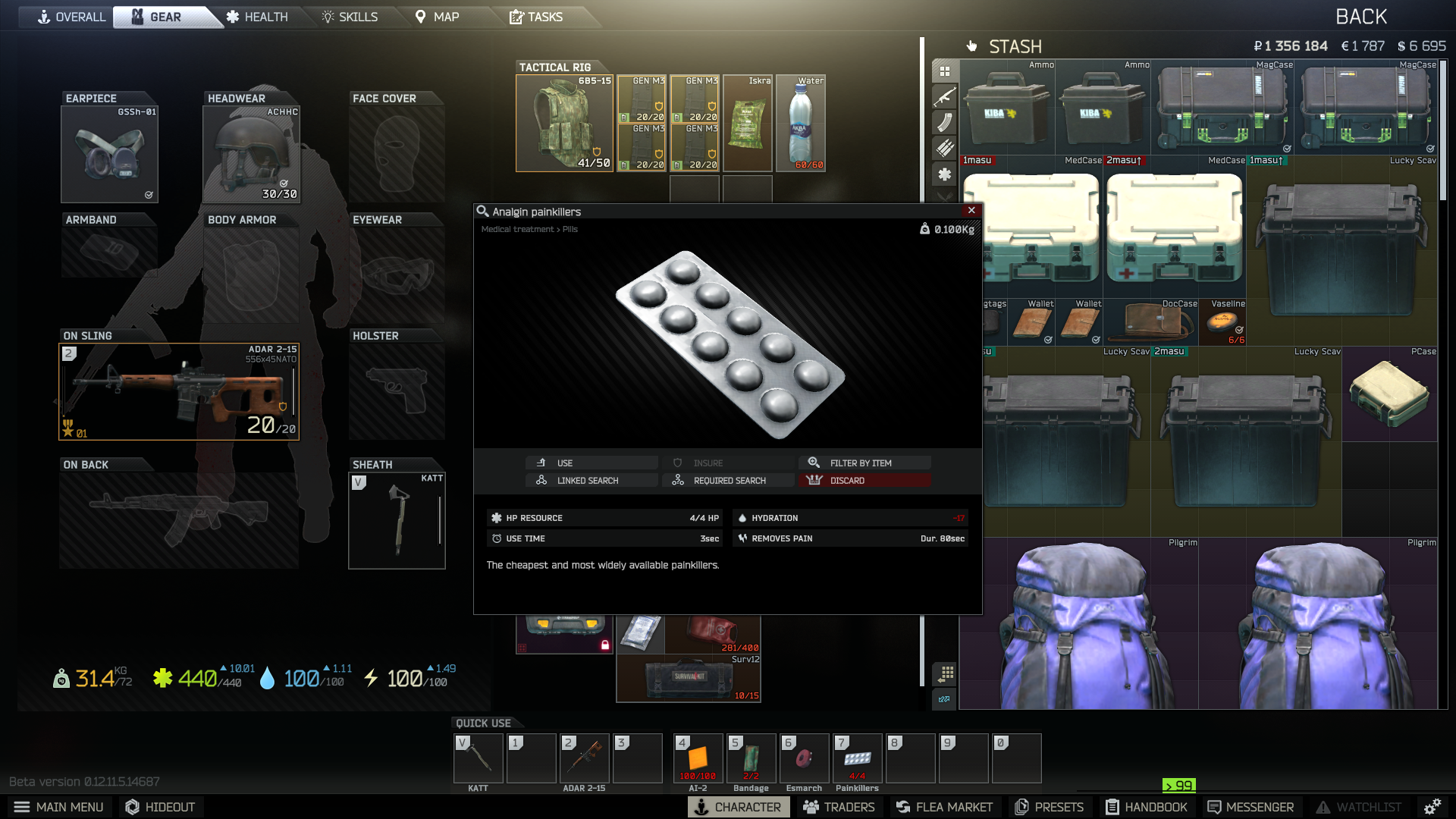The image size is (1456, 819).
Task: Click the empty quick use slot 8
Action: pos(910,758)
